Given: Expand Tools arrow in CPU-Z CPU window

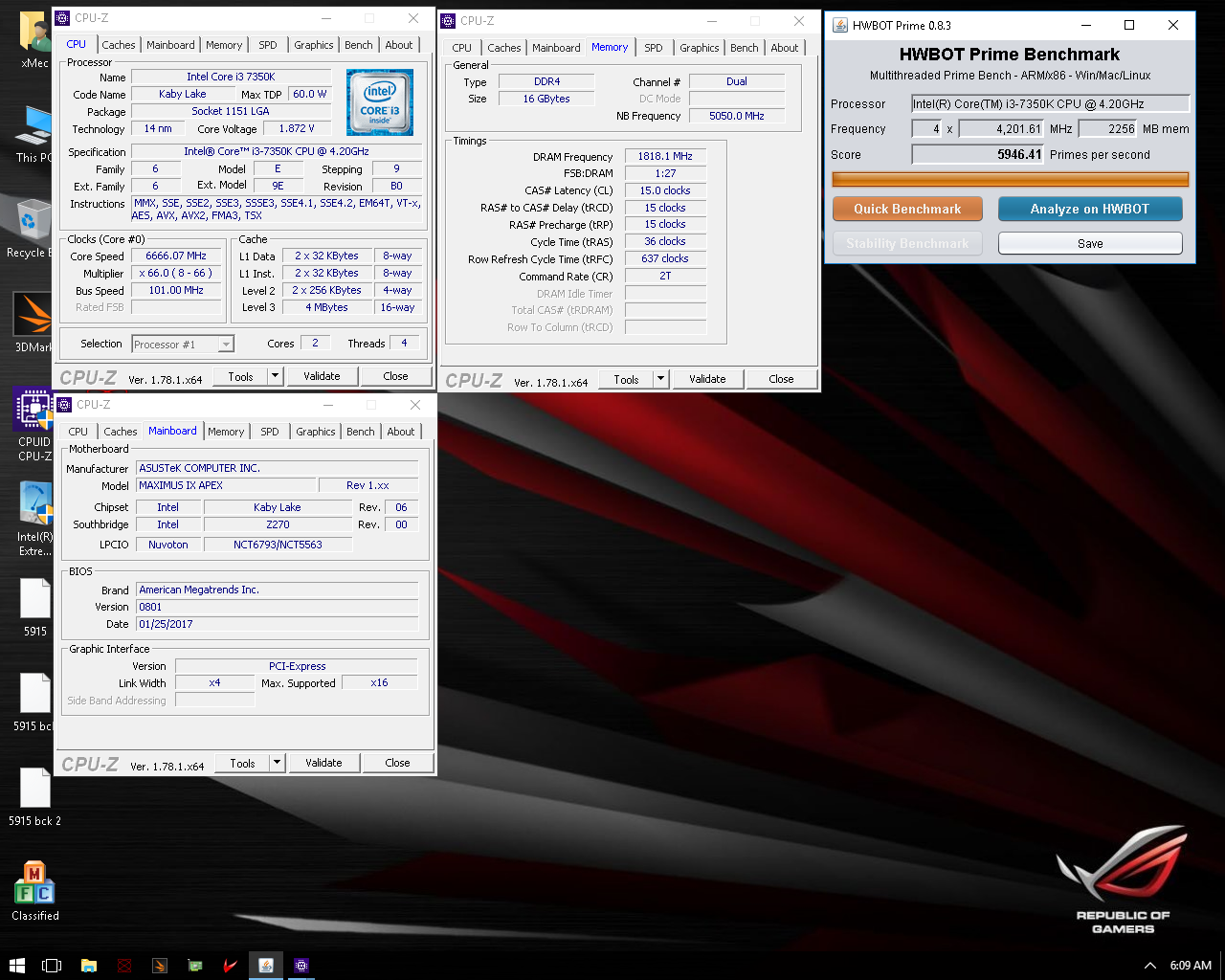Looking at the screenshot, I should [x=276, y=376].
